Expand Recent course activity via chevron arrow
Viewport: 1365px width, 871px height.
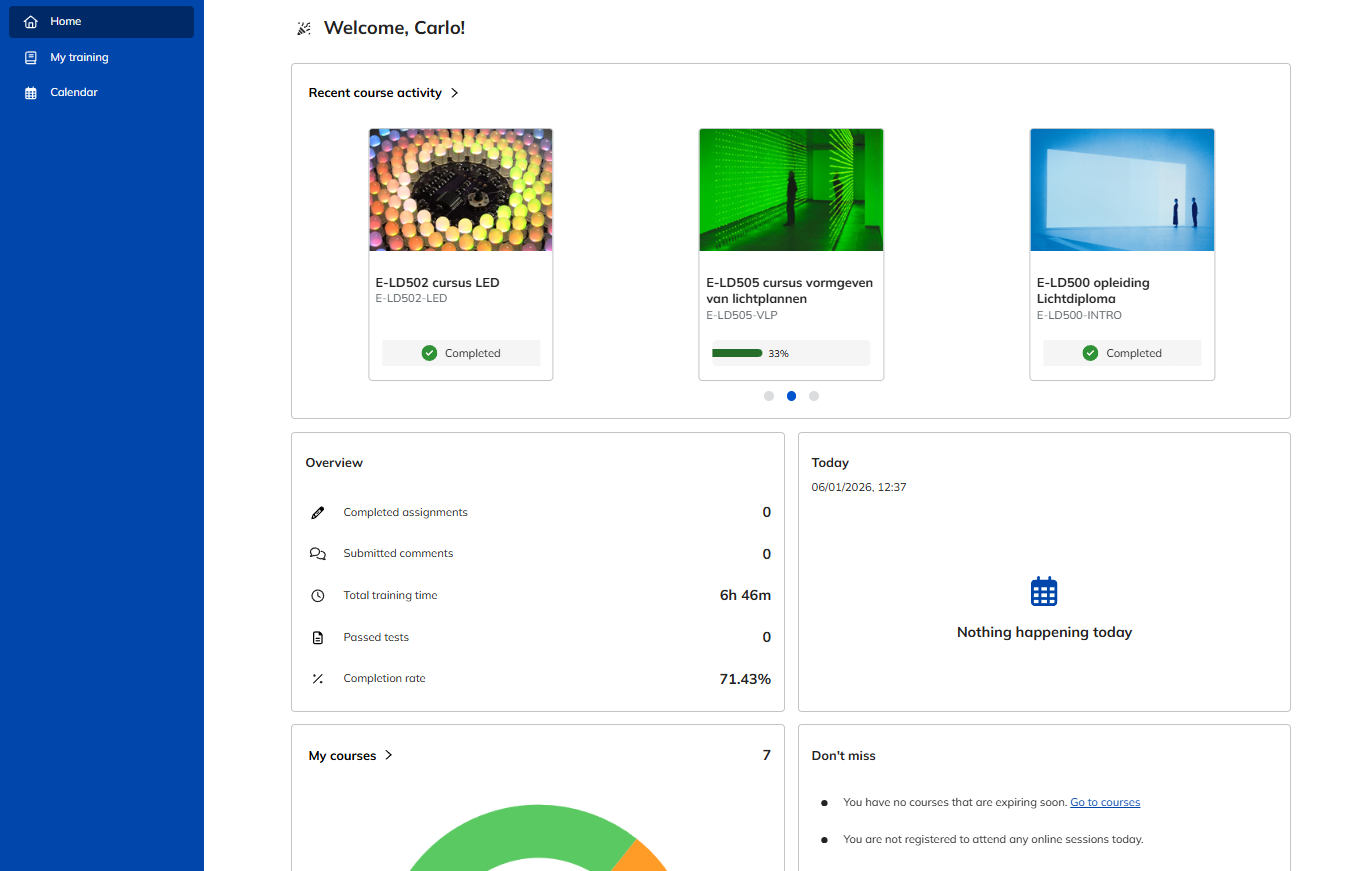click(x=455, y=93)
